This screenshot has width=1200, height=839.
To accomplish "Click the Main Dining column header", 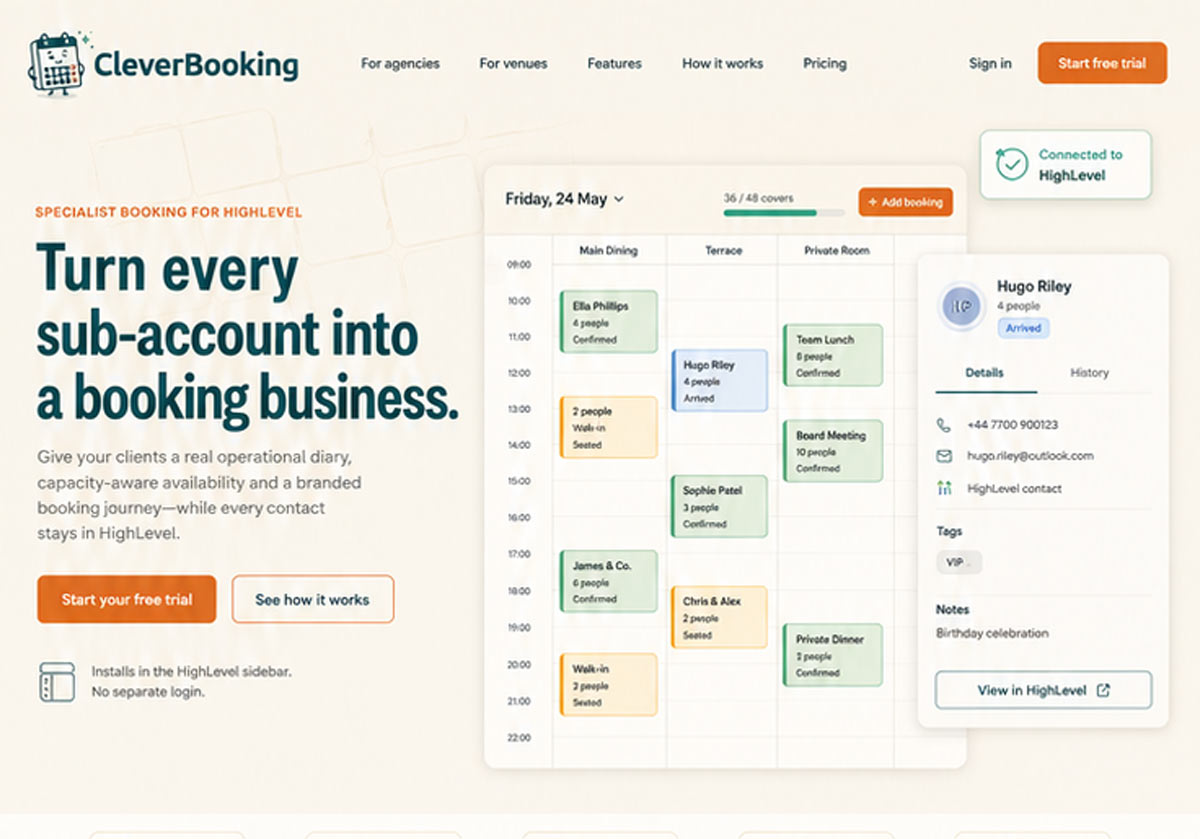I will [608, 250].
